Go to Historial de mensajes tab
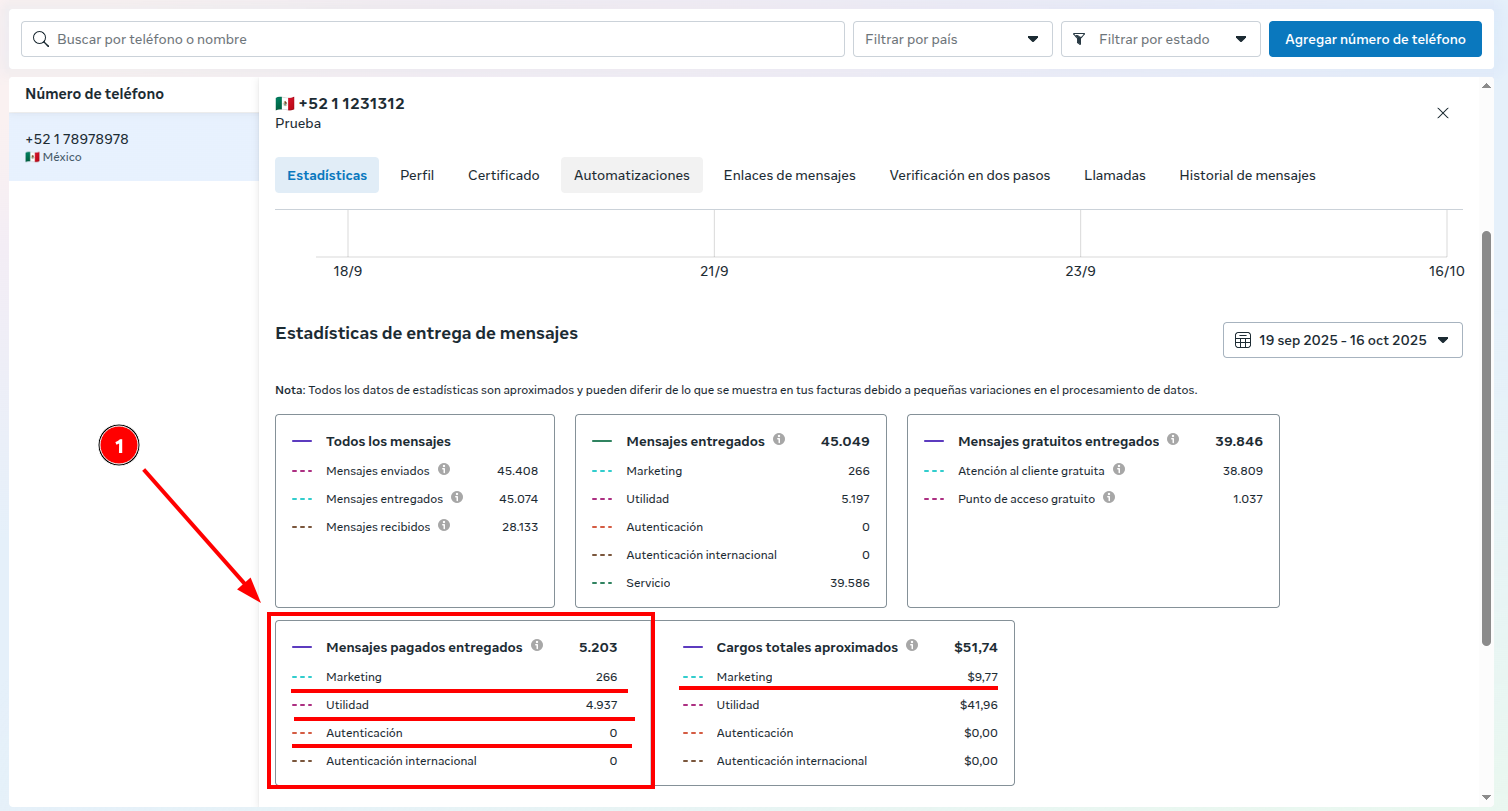 pyautogui.click(x=1247, y=175)
